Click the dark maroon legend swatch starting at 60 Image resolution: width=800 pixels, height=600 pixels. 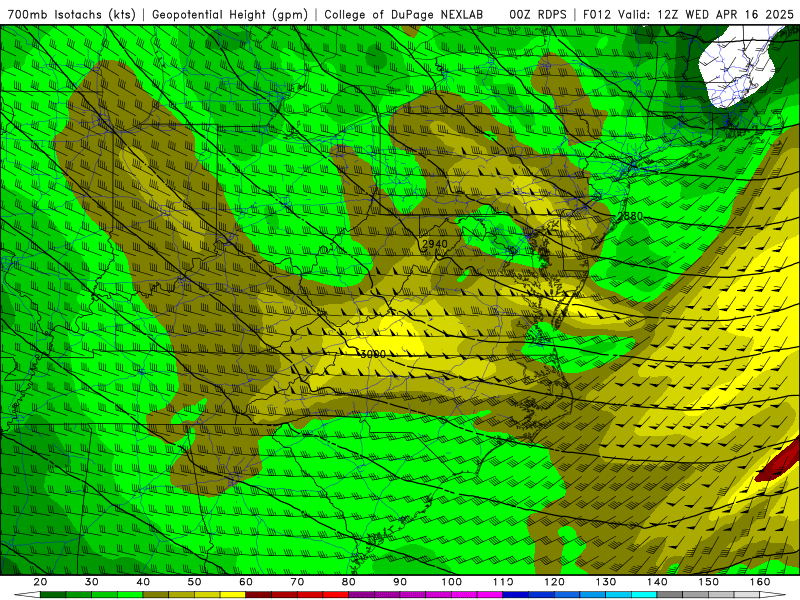coord(259,595)
